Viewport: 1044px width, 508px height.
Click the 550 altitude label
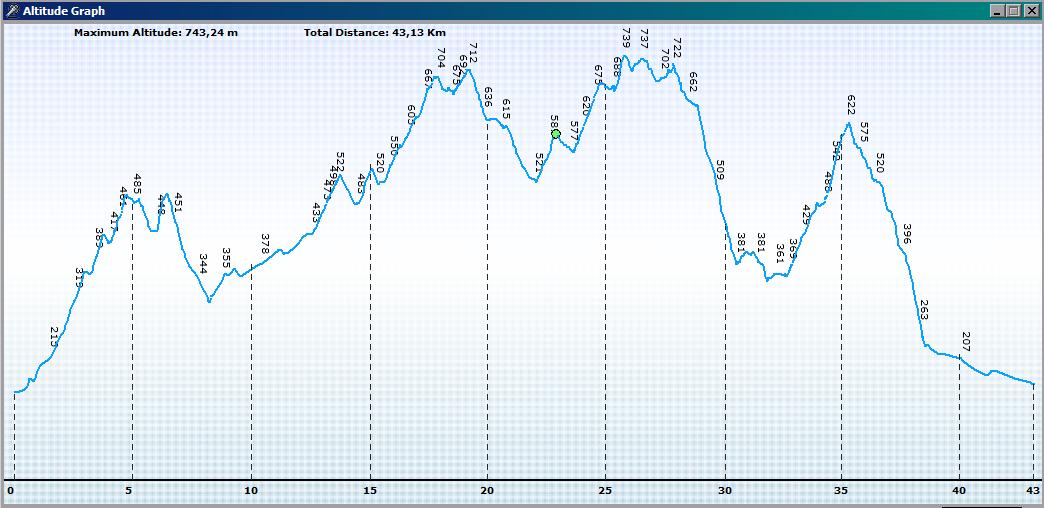[x=393, y=146]
